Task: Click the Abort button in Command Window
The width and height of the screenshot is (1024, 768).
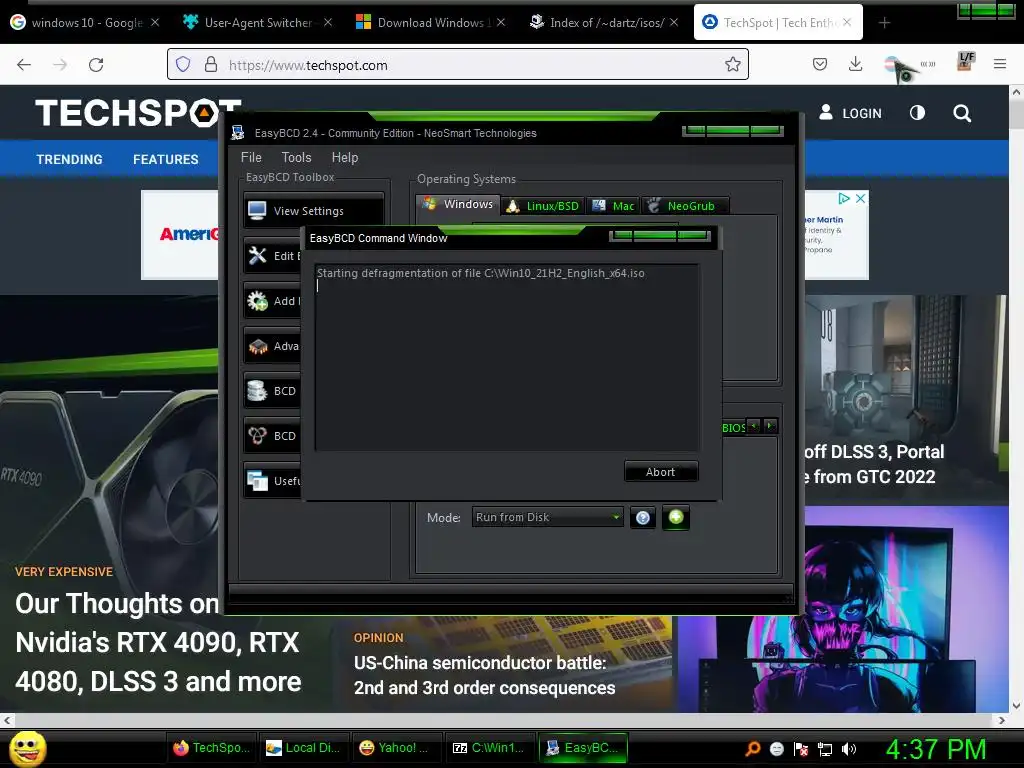Action: [x=661, y=472]
